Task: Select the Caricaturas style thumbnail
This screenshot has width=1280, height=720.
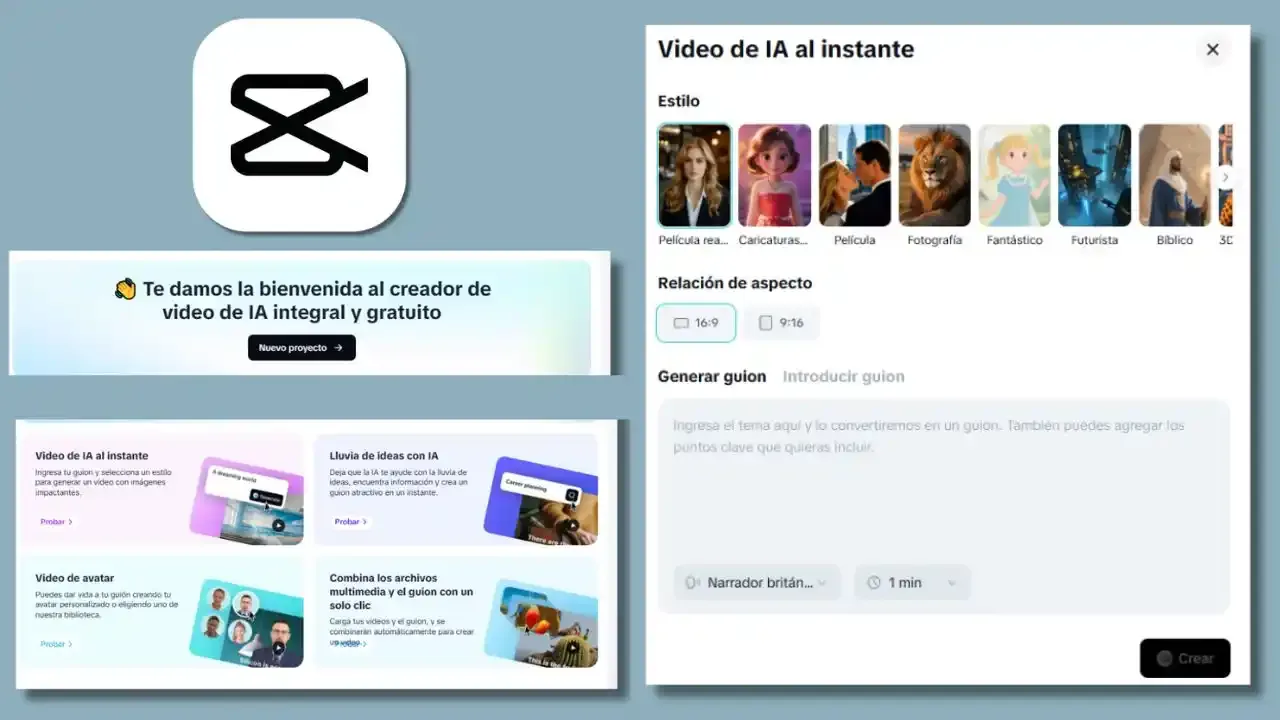Action: pyautogui.click(x=774, y=176)
